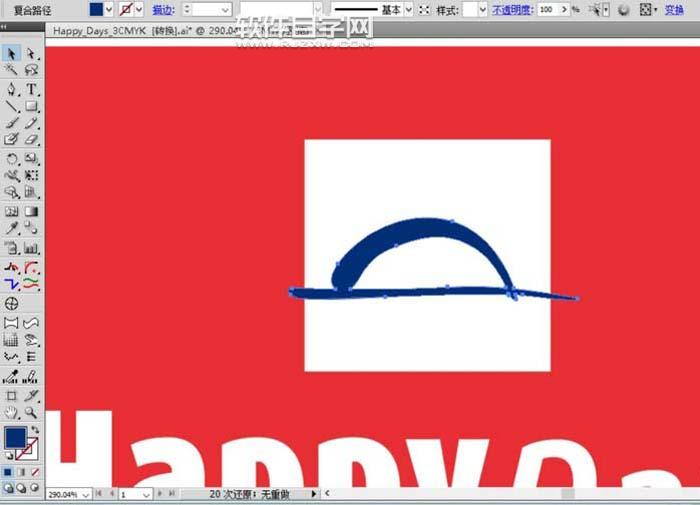Select the Rotate tool
The height and width of the screenshot is (505, 700).
(x=11, y=159)
